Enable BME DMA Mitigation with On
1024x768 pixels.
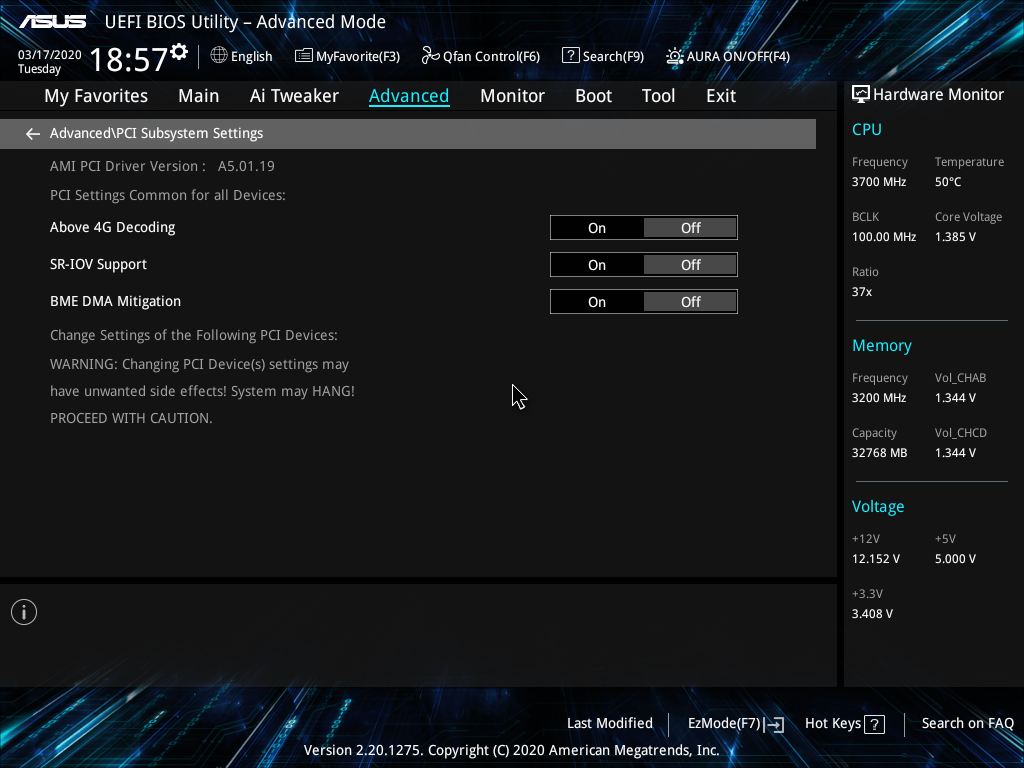click(597, 302)
